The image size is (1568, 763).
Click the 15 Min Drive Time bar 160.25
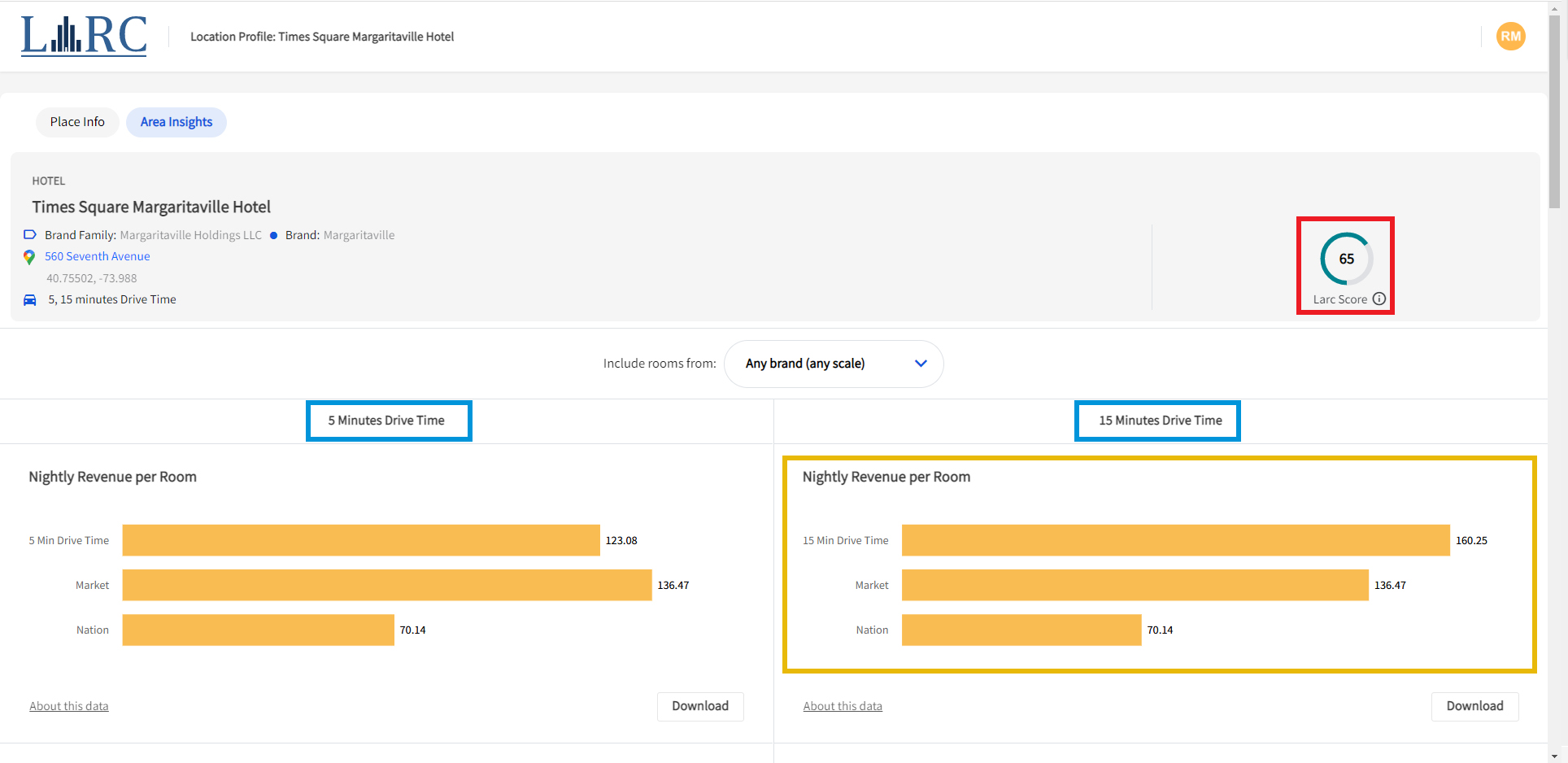click(1175, 540)
